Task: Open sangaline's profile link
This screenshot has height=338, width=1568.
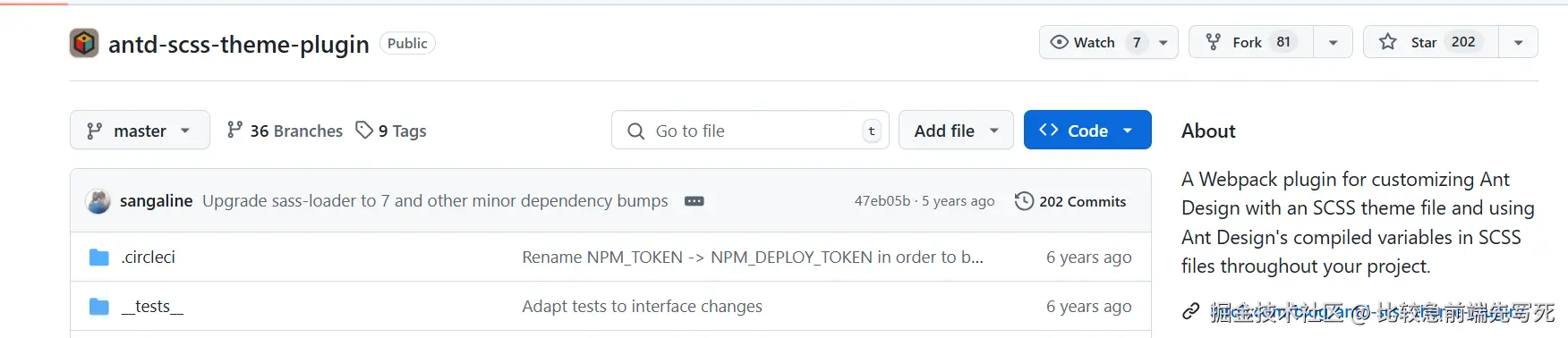Action: pyautogui.click(x=156, y=201)
